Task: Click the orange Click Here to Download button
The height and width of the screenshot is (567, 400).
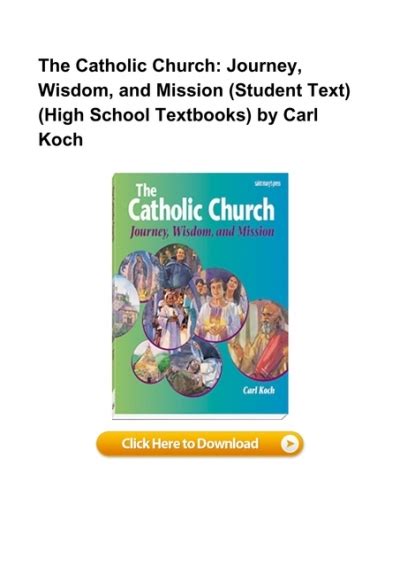Action: point(200,444)
